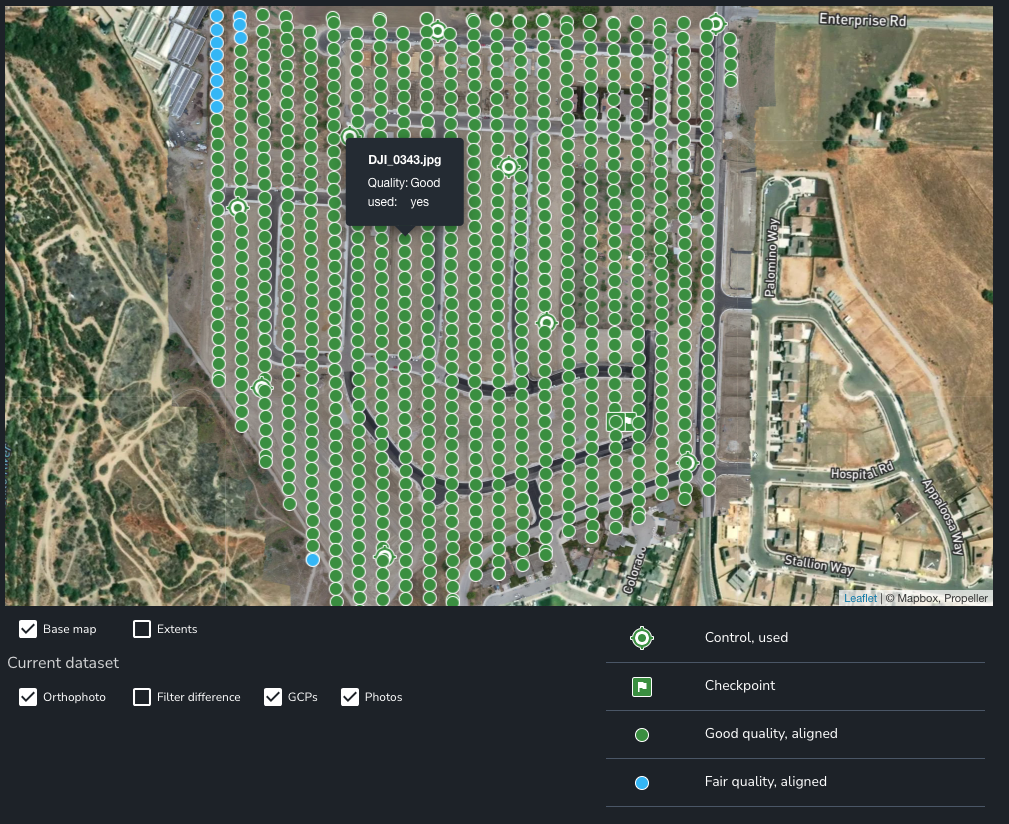Open the Leaflet attribution link
The height and width of the screenshot is (824, 1009).
click(860, 598)
